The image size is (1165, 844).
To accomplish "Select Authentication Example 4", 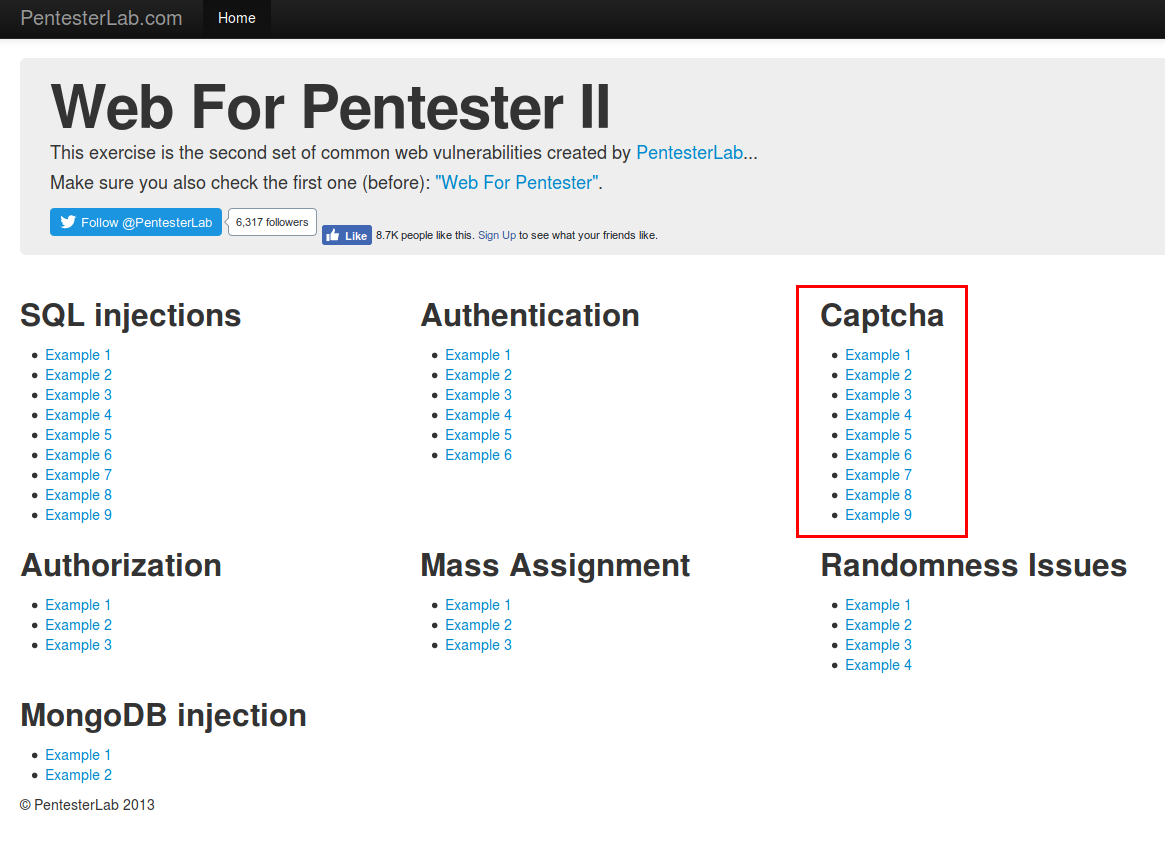I will click(x=478, y=415).
